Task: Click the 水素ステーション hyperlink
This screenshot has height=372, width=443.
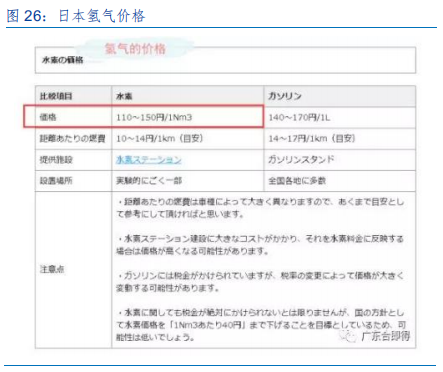Action: (x=149, y=160)
